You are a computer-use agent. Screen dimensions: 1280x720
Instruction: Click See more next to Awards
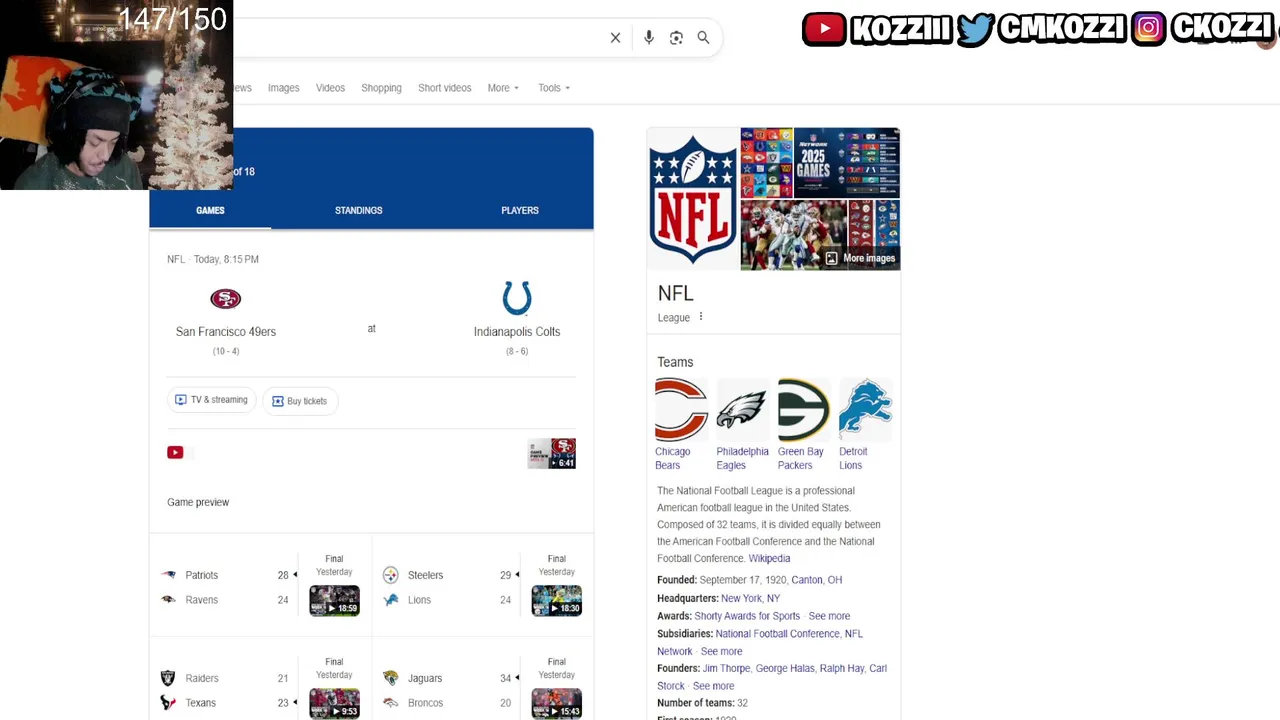pyautogui.click(x=829, y=616)
